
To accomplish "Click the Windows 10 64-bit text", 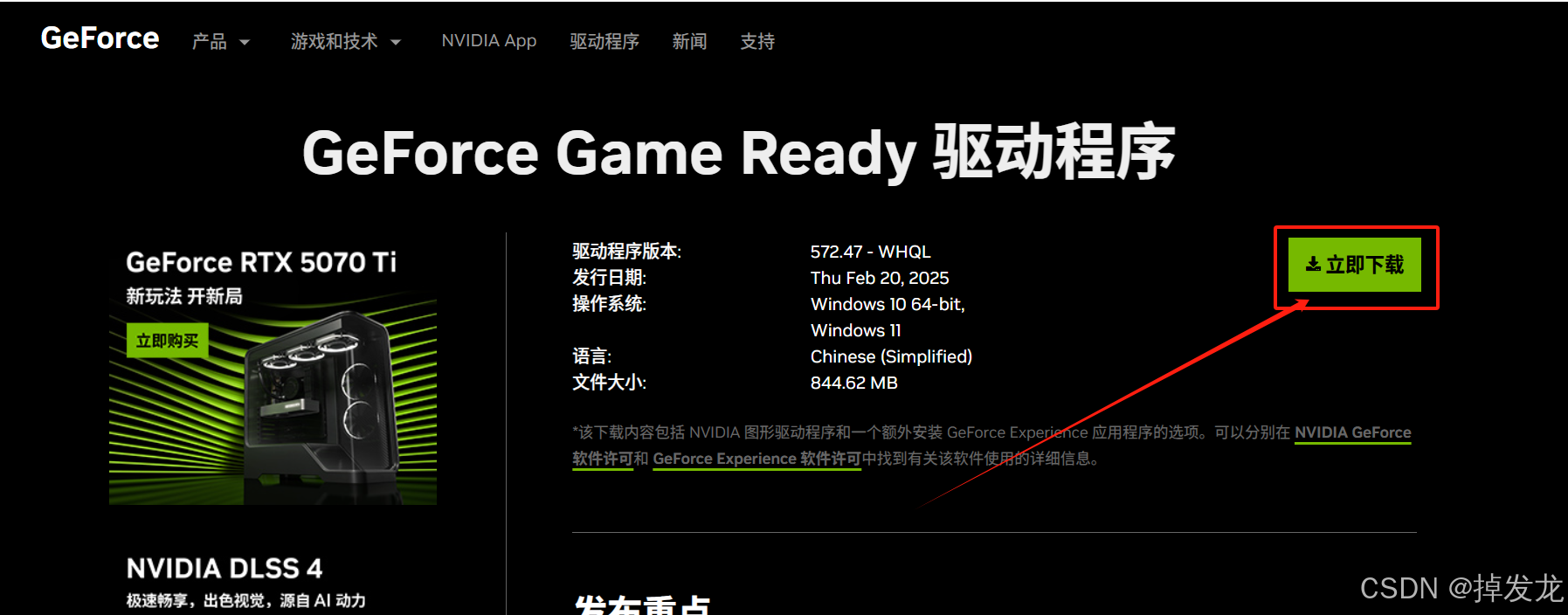I will tap(888, 304).
